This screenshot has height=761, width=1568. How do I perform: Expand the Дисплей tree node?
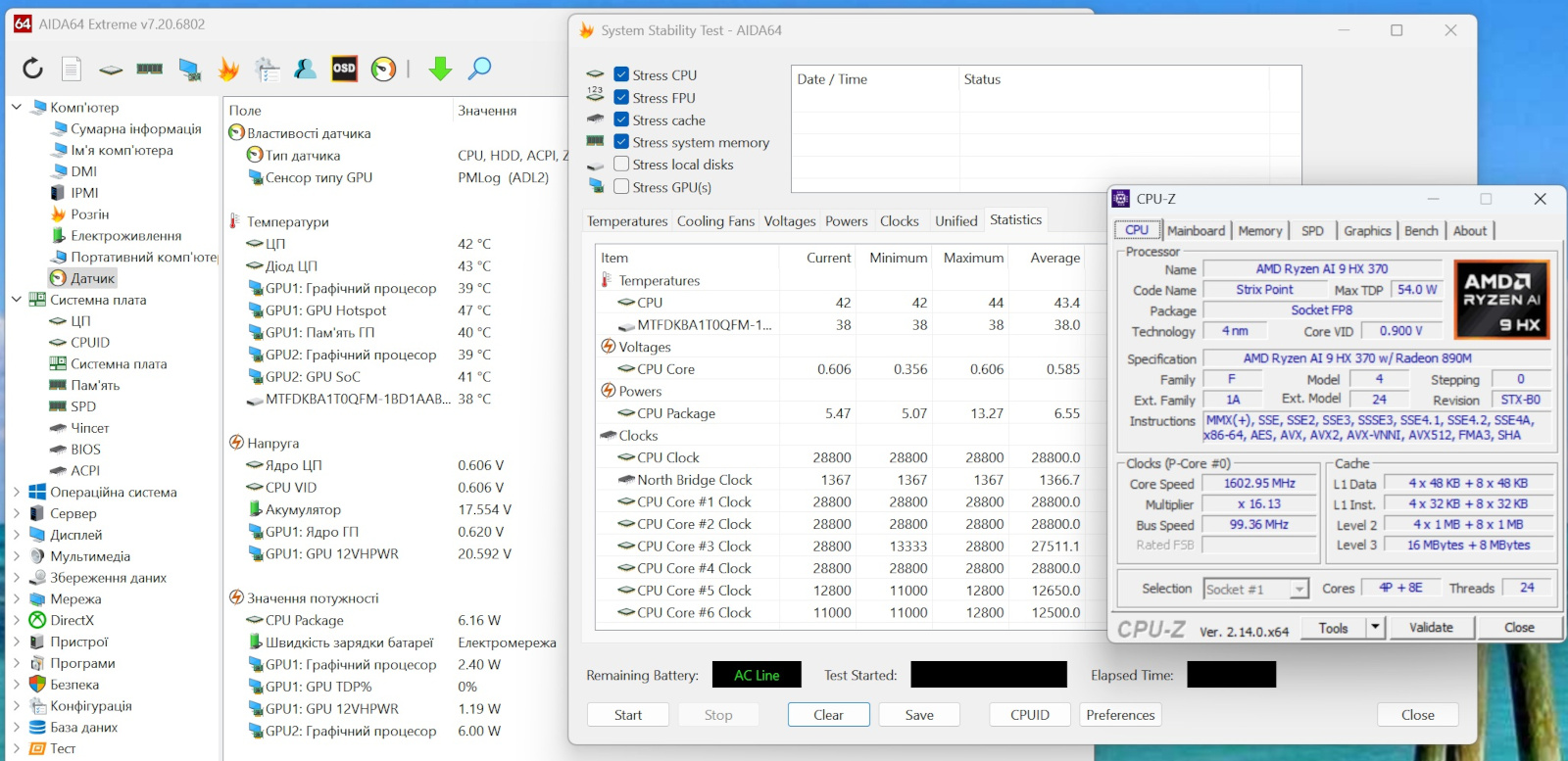(17, 535)
